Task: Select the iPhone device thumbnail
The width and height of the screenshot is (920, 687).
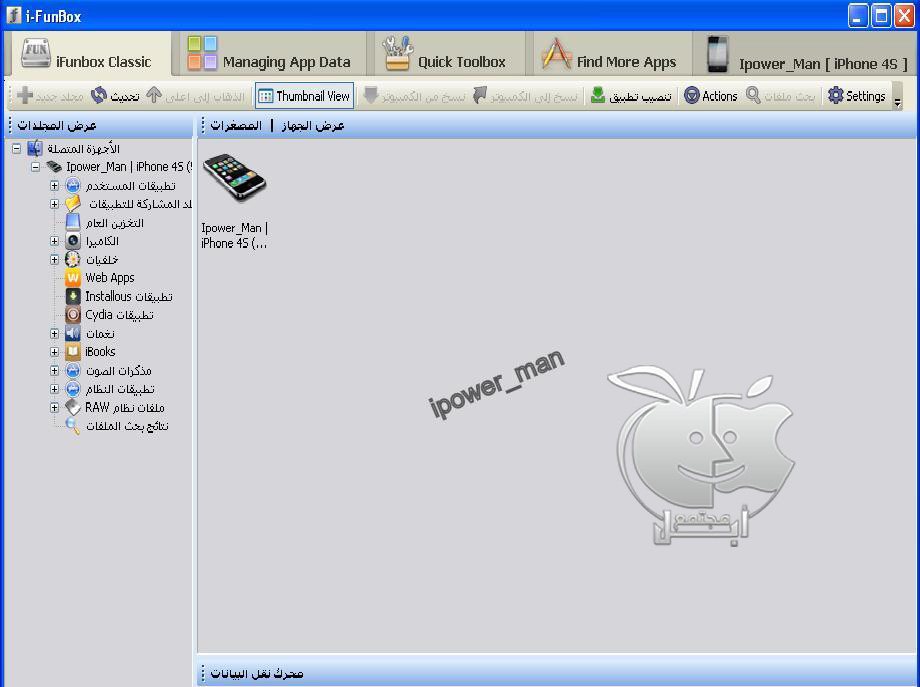Action: click(x=234, y=177)
